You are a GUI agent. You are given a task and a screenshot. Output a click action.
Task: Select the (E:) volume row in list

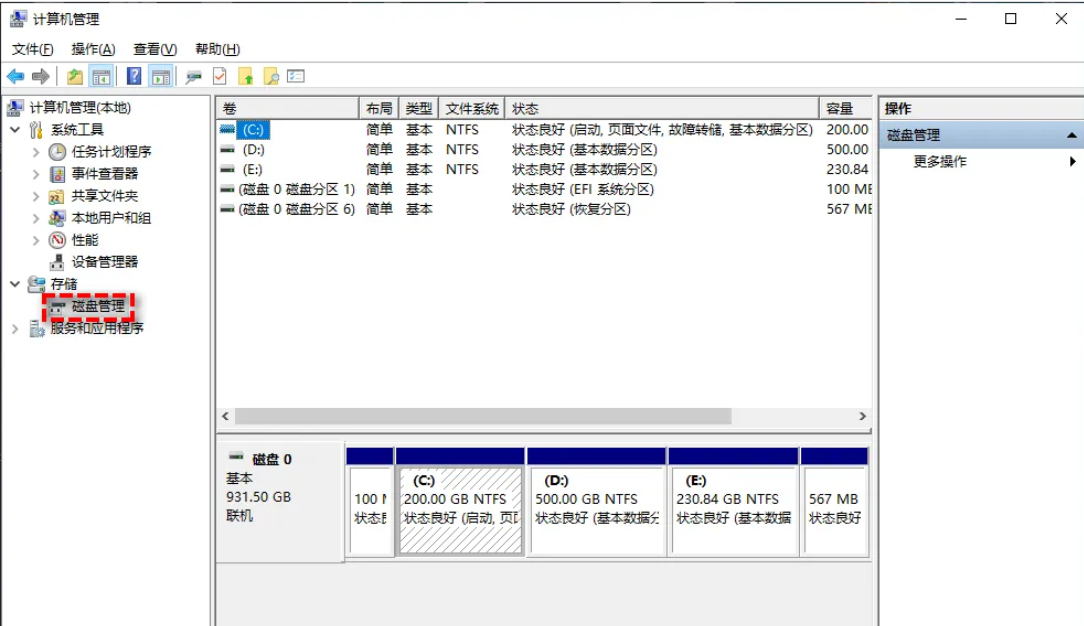[544, 169]
